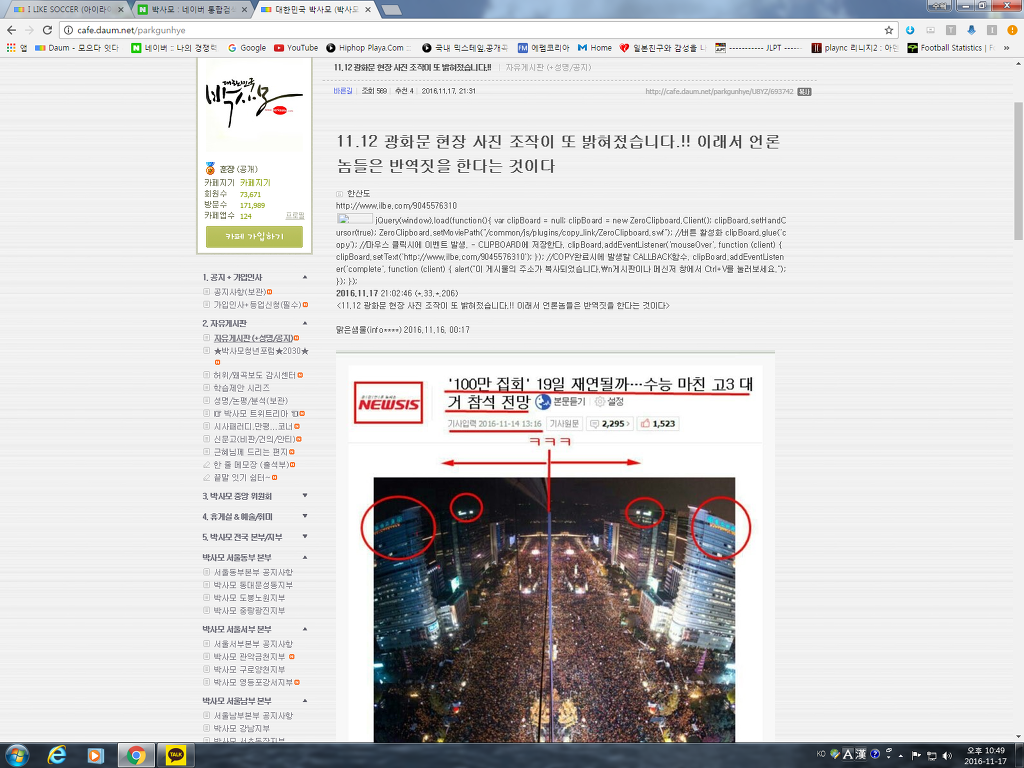
Task: Switch to Chrome in the taskbar
Action: [x=136, y=756]
